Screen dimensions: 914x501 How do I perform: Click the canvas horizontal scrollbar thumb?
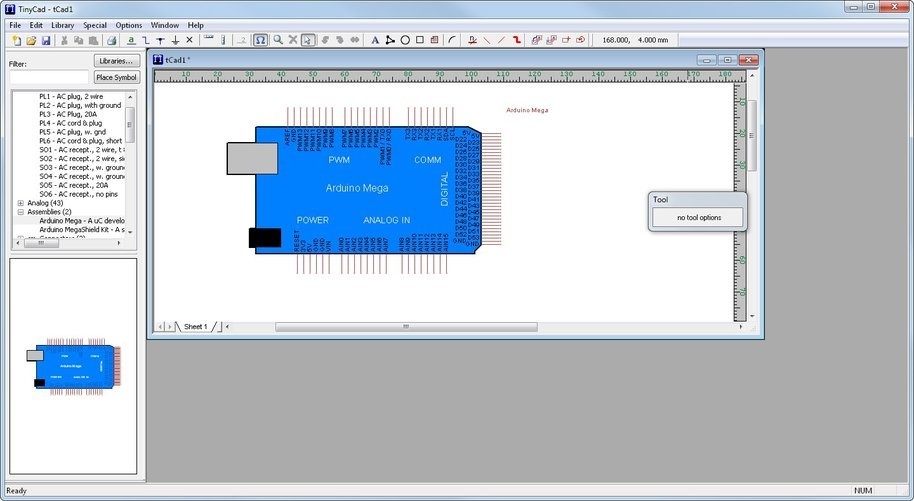point(406,327)
